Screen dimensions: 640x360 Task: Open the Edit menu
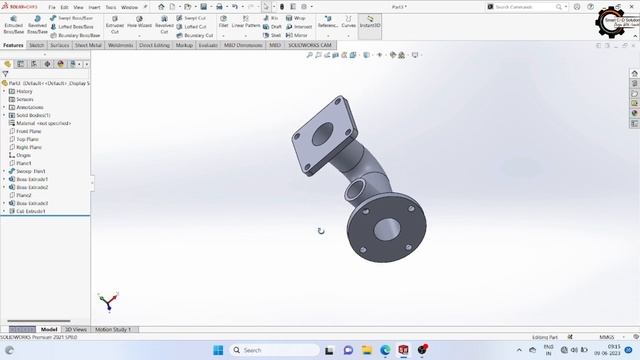[64, 7]
